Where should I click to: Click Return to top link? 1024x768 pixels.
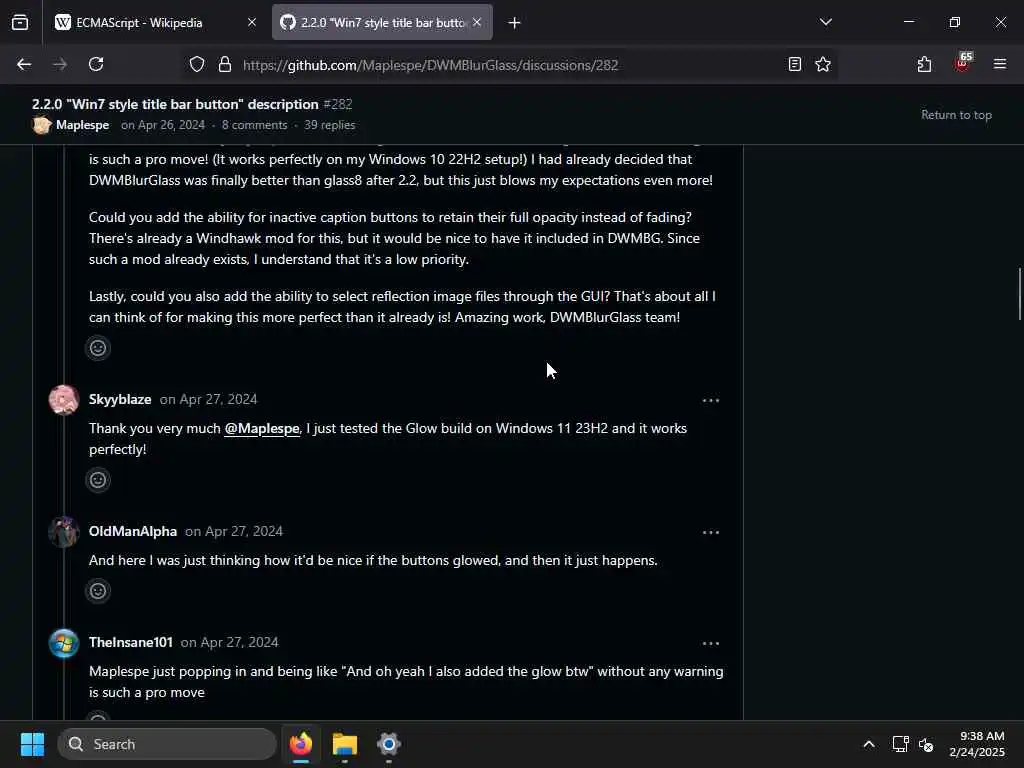pyautogui.click(x=956, y=115)
